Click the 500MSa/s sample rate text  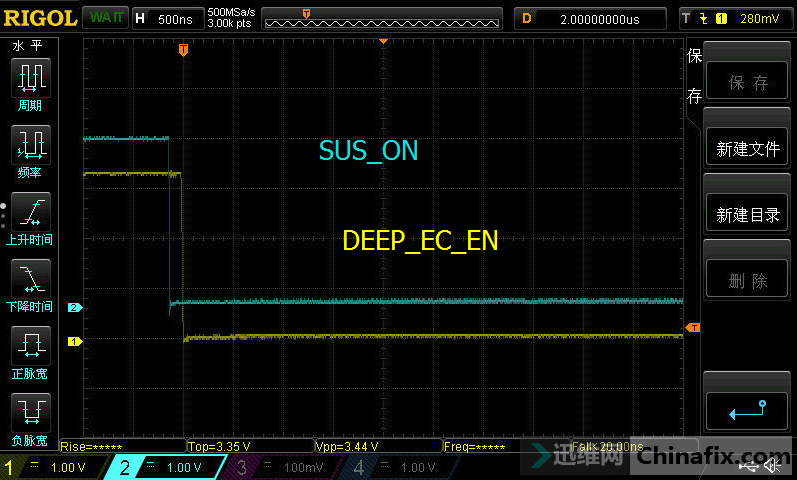click(x=231, y=12)
